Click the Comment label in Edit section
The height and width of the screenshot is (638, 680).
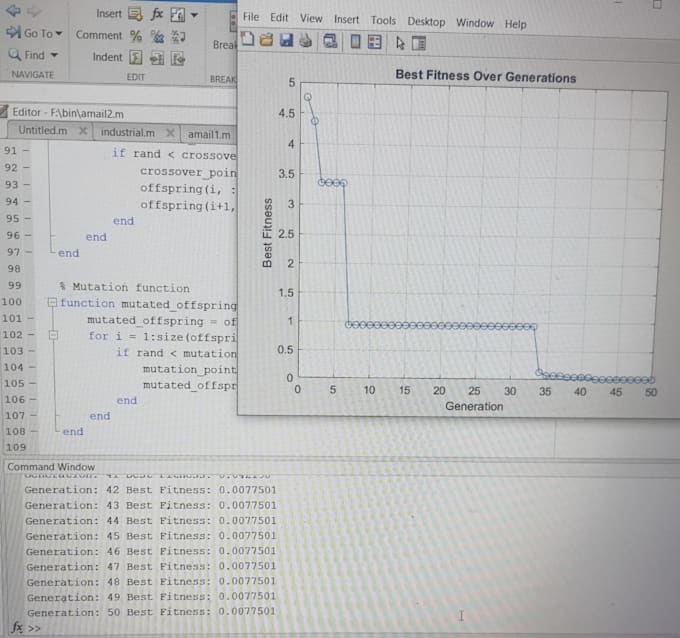99,35
